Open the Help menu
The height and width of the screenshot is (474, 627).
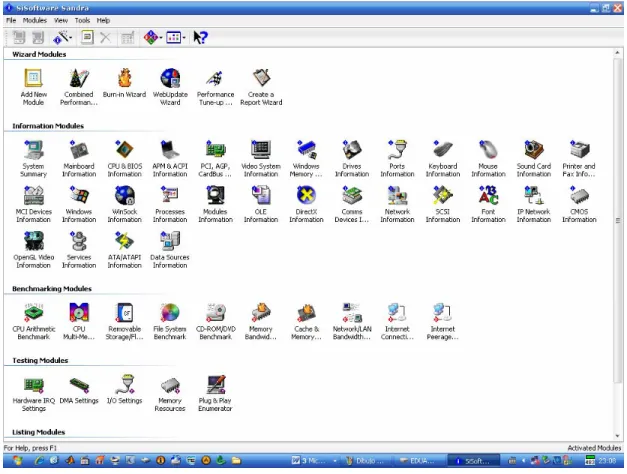pyautogui.click(x=103, y=20)
